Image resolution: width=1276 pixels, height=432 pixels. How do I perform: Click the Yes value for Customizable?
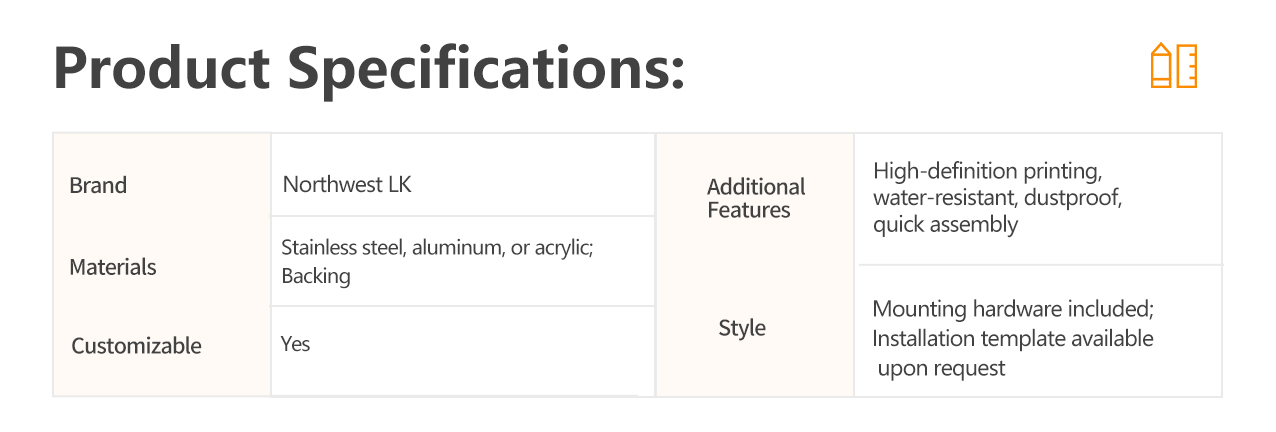296,344
